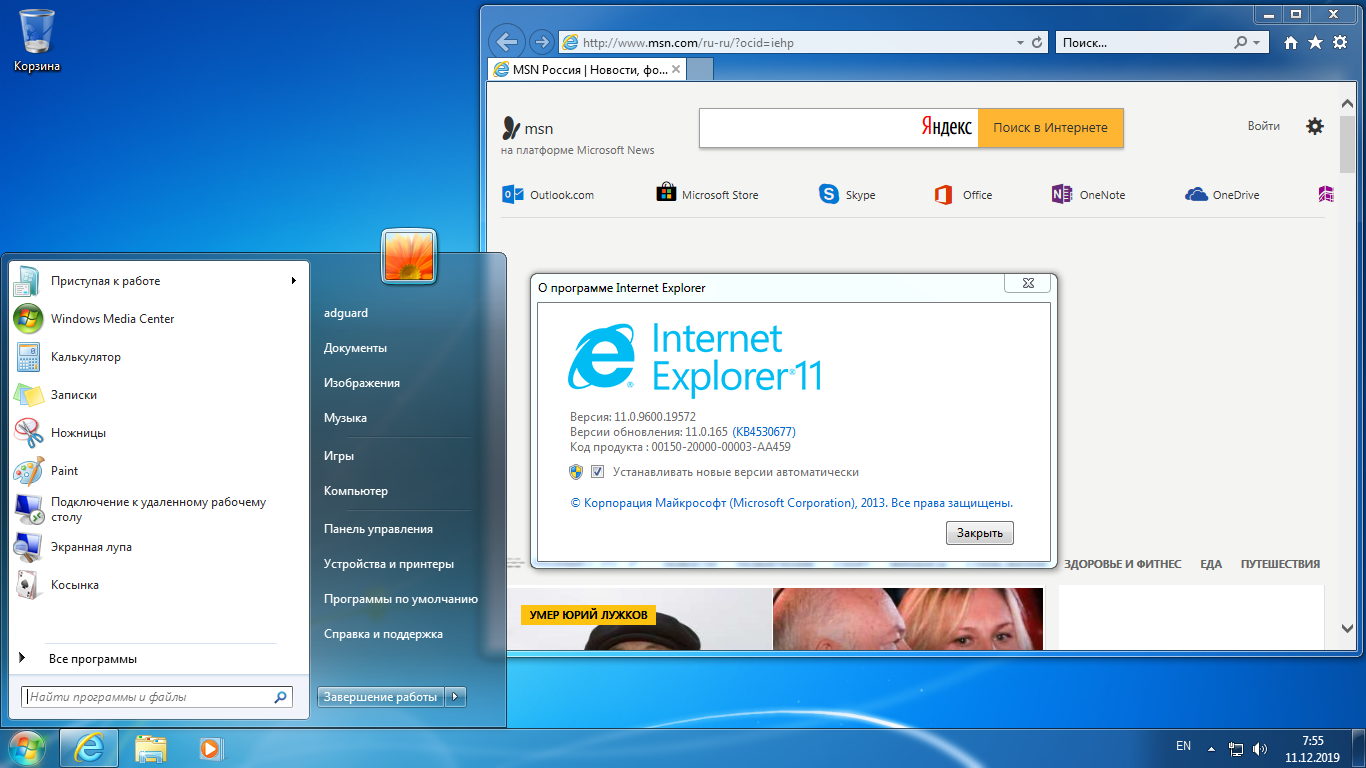Click the network tray icon
Viewport: 1366px width, 768px height.
(1236, 748)
